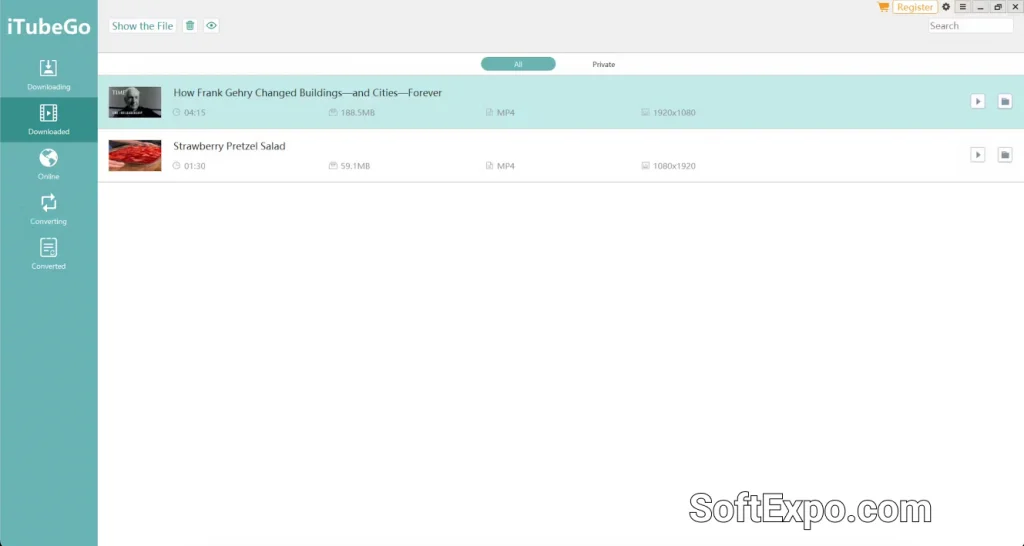Open the Converting section
Image resolution: width=1024 pixels, height=546 pixels.
(48, 209)
